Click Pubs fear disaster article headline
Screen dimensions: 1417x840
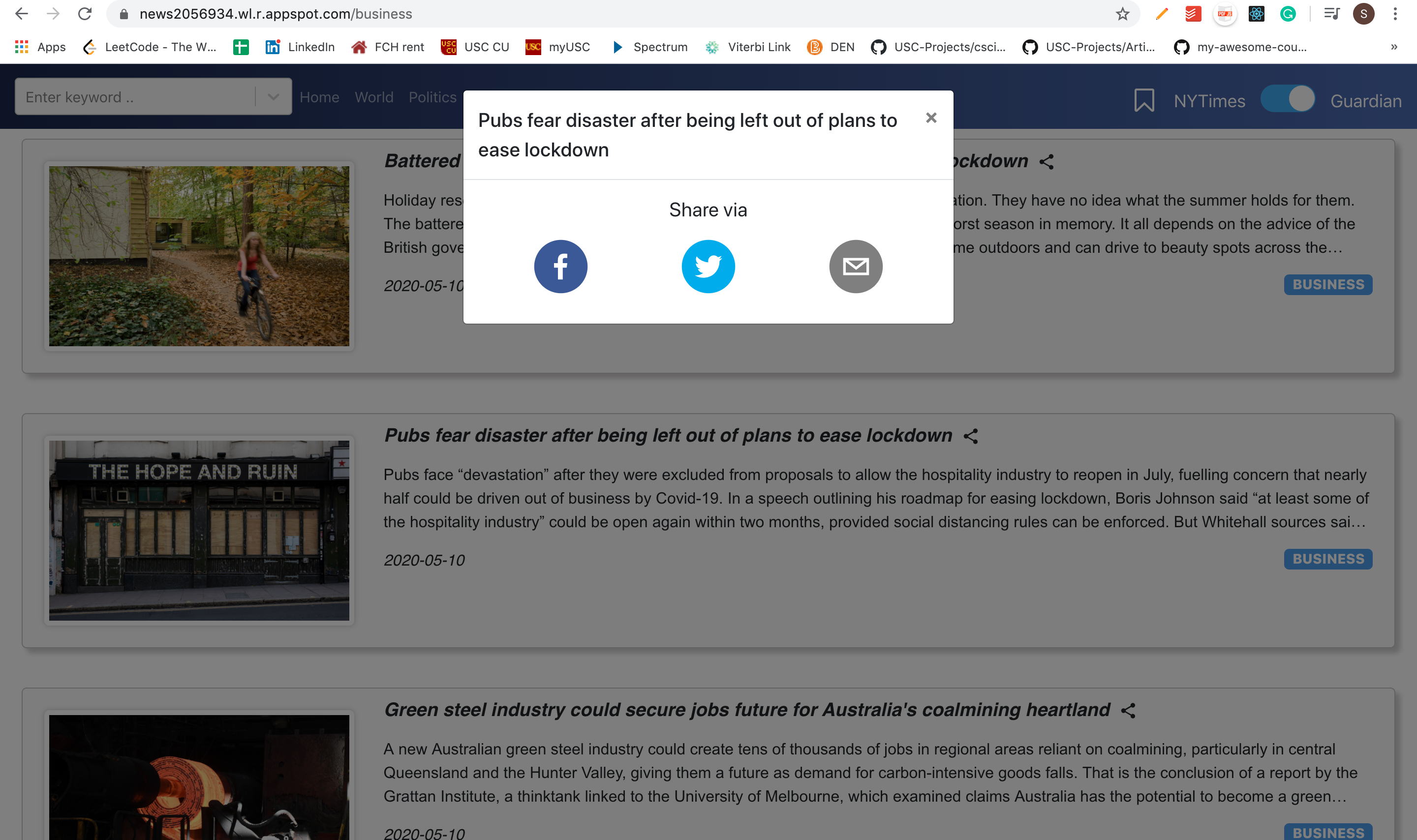coord(668,435)
